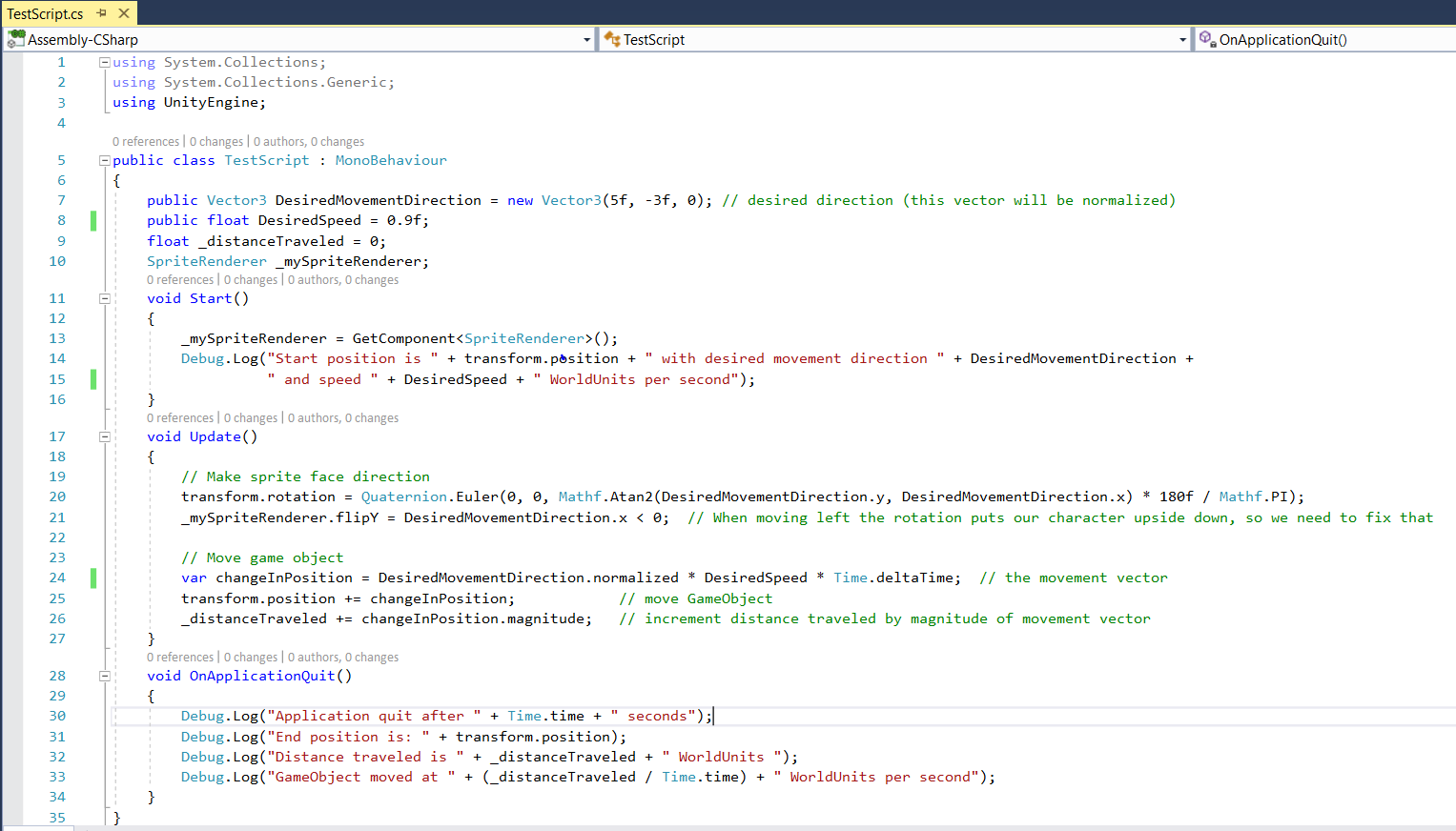Collapse the using directives region

105,62
